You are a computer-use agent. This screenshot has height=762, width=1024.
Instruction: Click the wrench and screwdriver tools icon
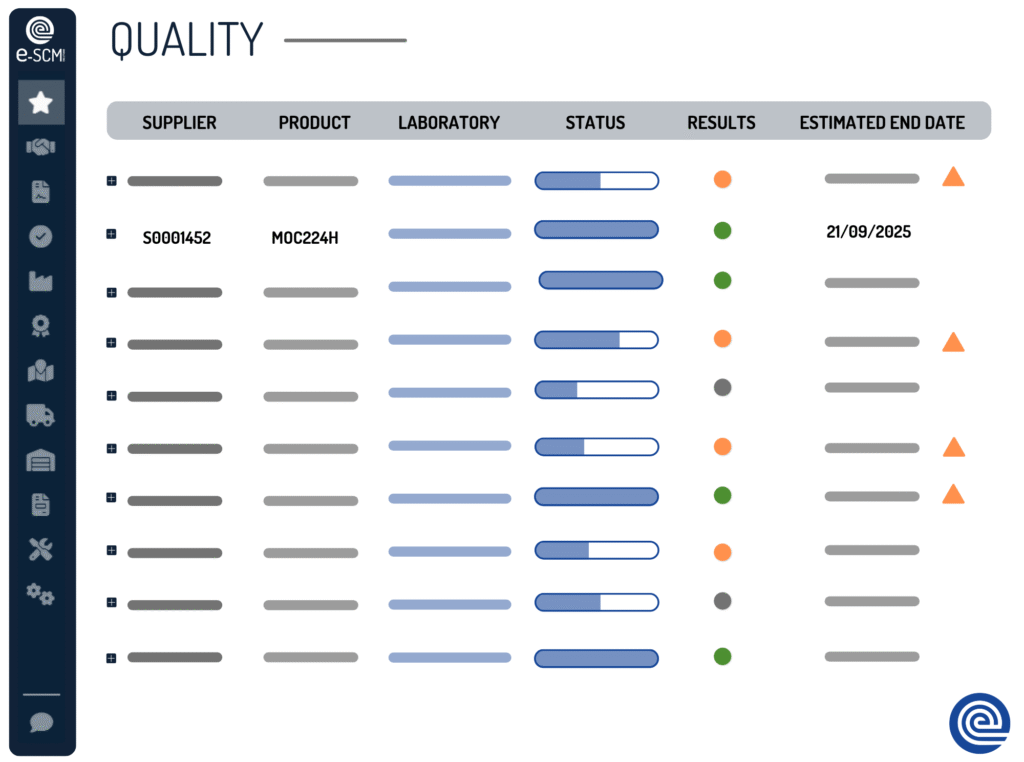coord(41,549)
